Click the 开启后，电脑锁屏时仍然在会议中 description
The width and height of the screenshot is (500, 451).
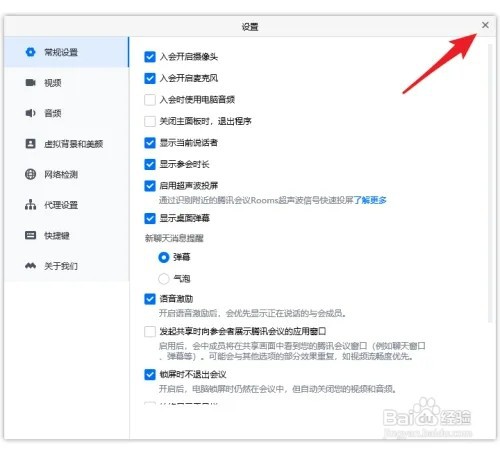277,389
